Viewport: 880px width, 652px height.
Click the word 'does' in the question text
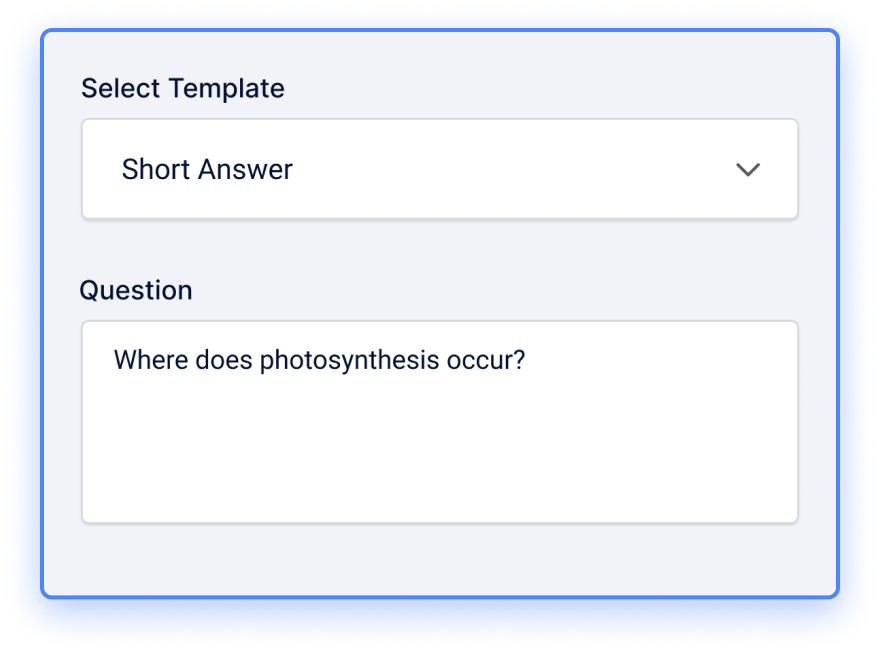224,360
